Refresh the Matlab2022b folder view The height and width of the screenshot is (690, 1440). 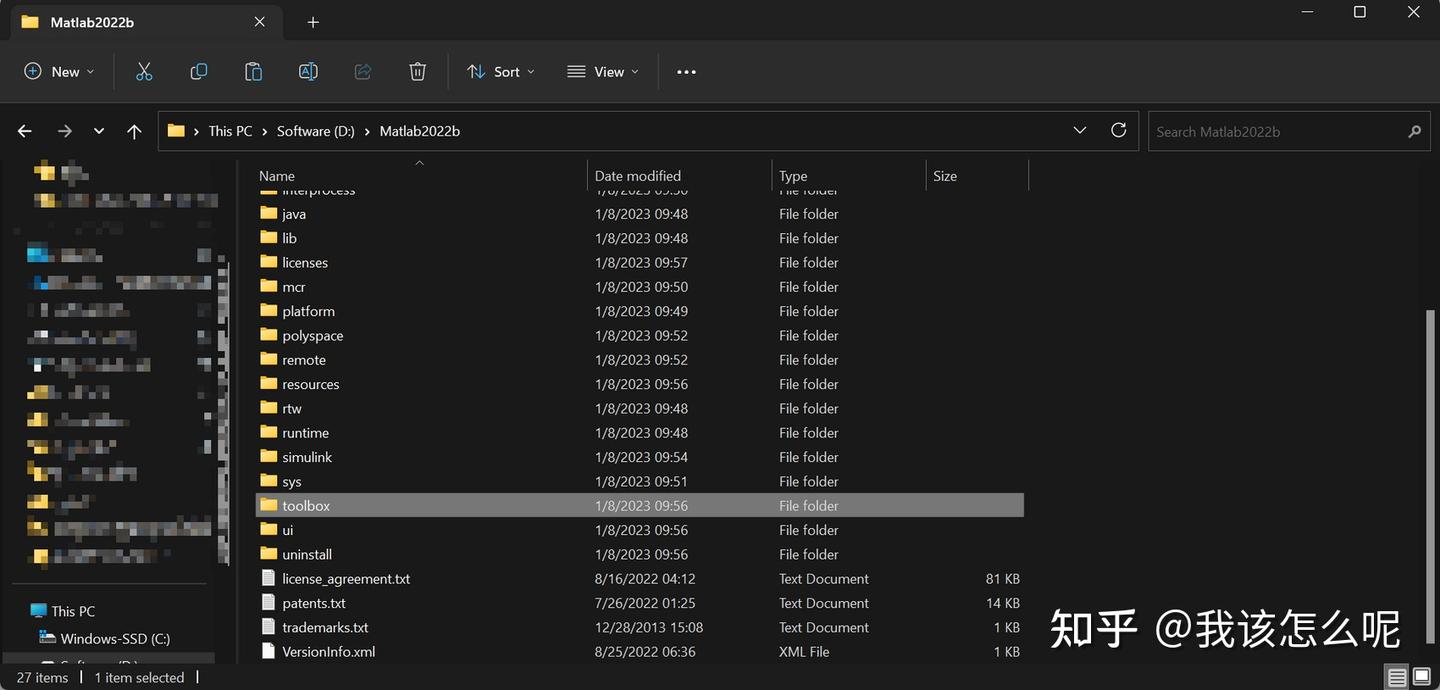tap(1119, 130)
